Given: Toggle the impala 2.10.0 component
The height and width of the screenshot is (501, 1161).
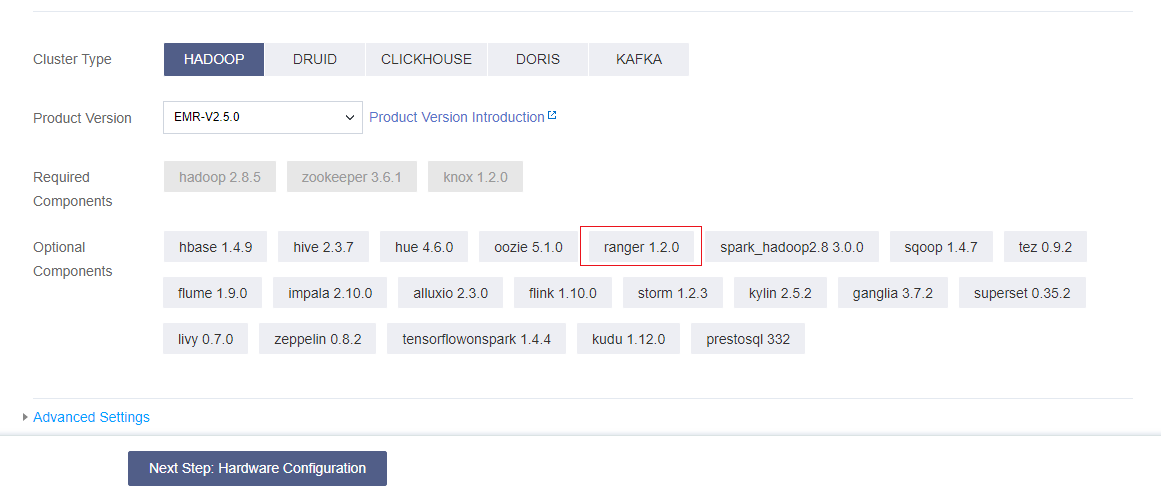Looking at the screenshot, I should 330,293.
